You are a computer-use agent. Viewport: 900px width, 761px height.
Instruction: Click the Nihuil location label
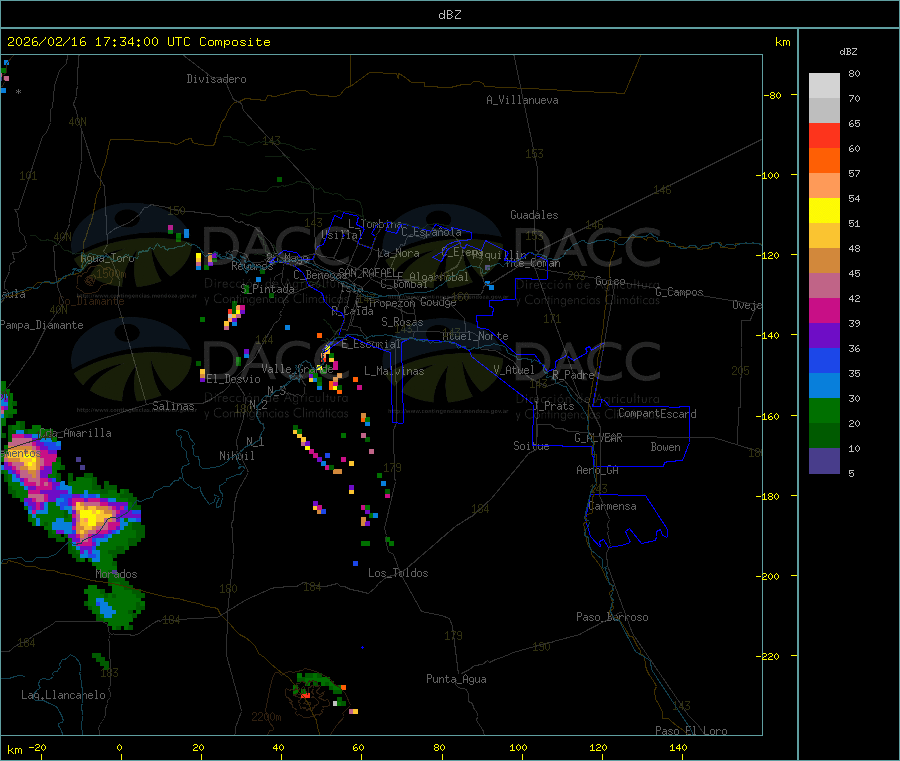click(236, 456)
